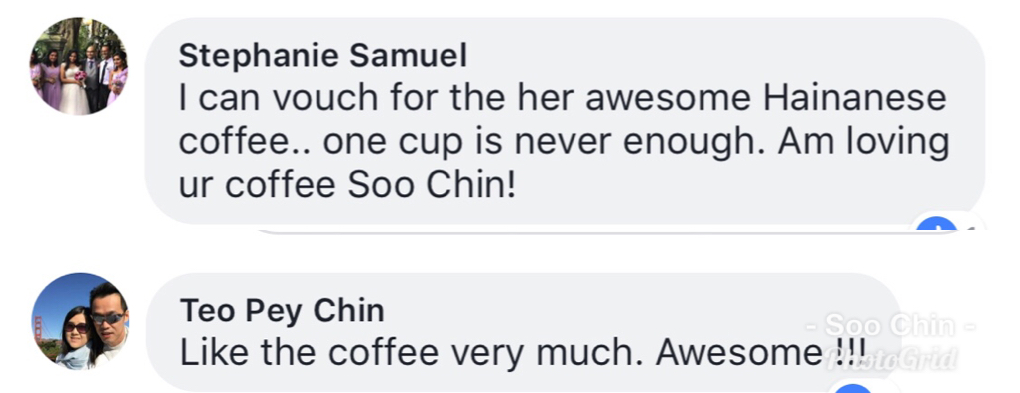View Teo Pey Chin's couple profile picture

click(81, 321)
